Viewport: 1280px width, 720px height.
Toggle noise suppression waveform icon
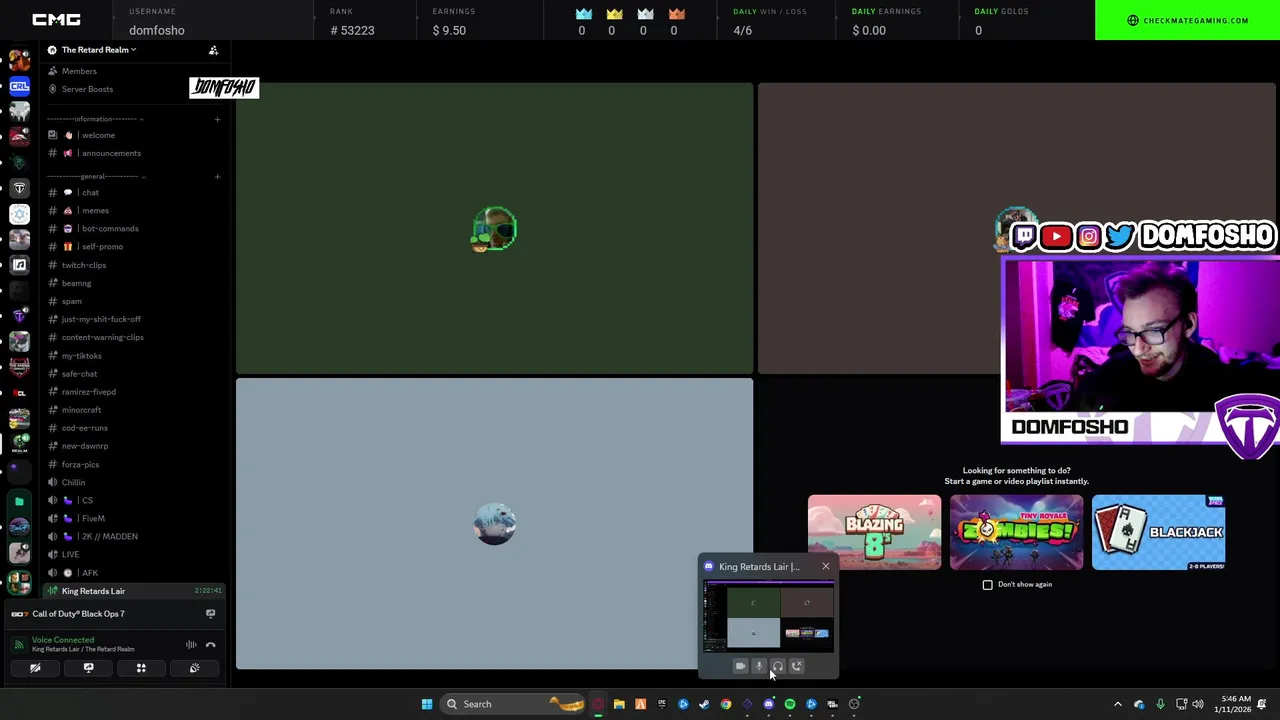point(191,645)
